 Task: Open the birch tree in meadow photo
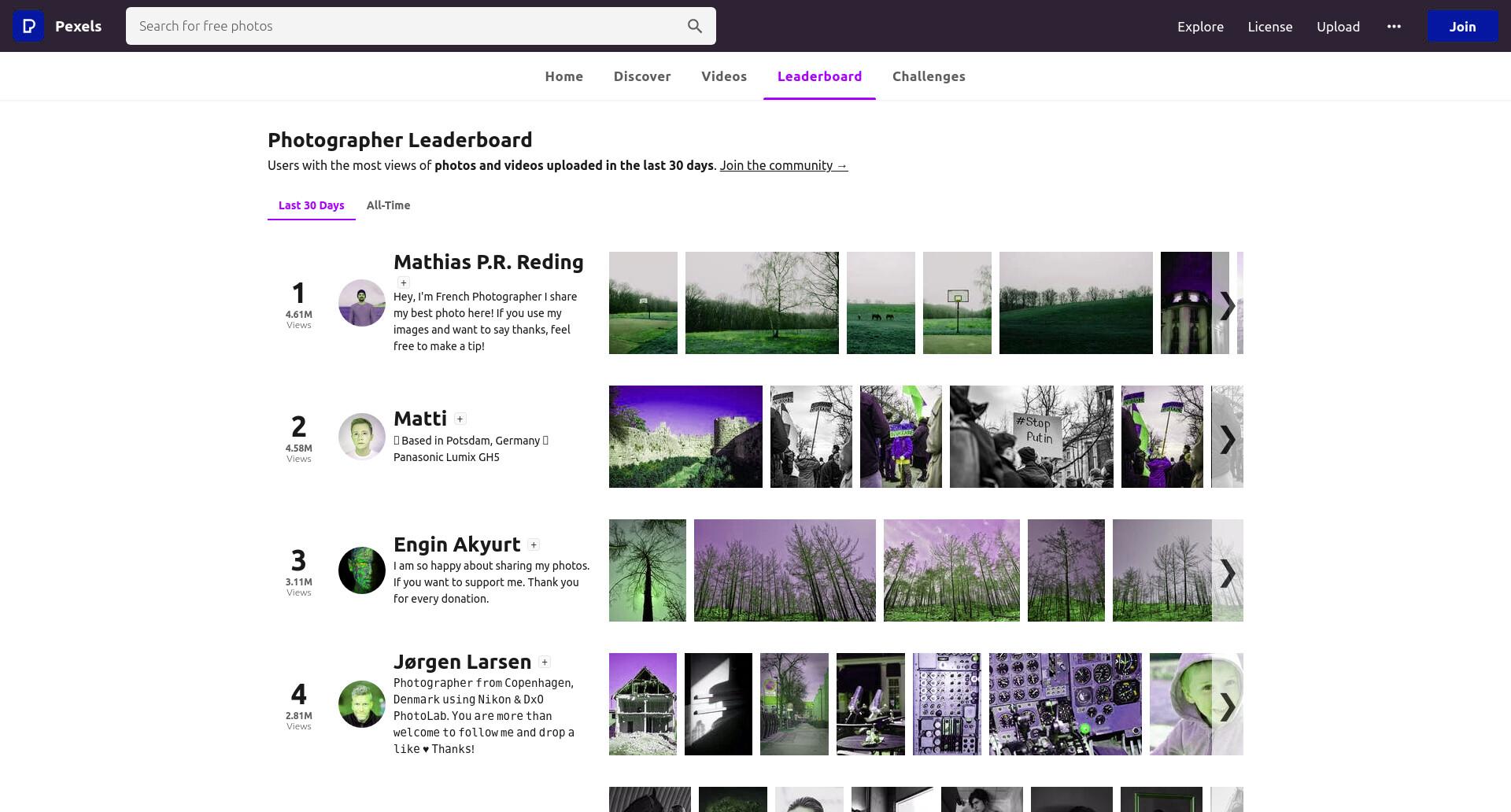[x=762, y=303]
